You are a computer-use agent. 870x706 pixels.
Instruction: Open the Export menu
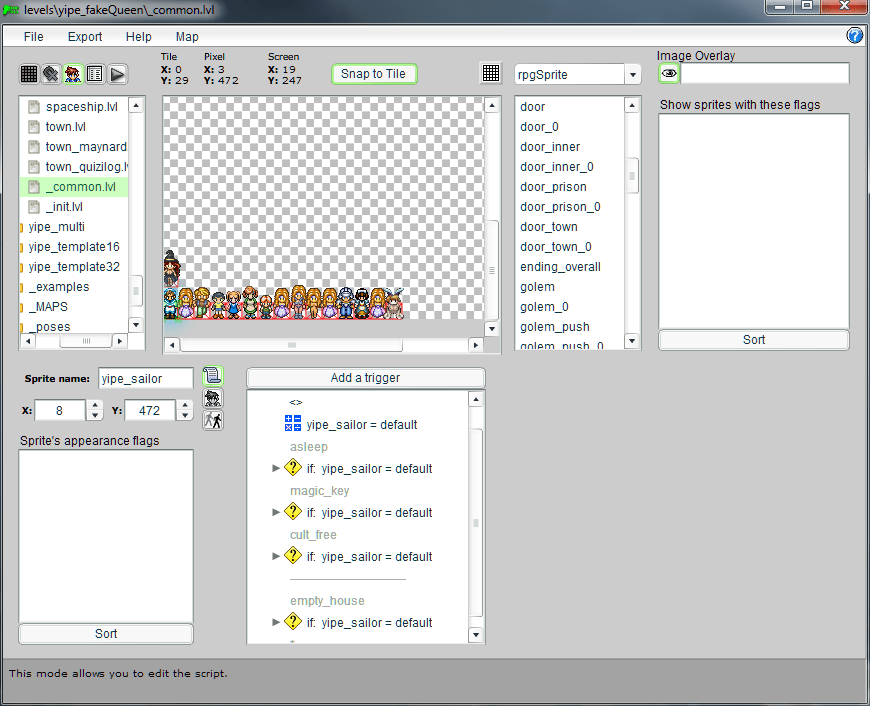[85, 37]
